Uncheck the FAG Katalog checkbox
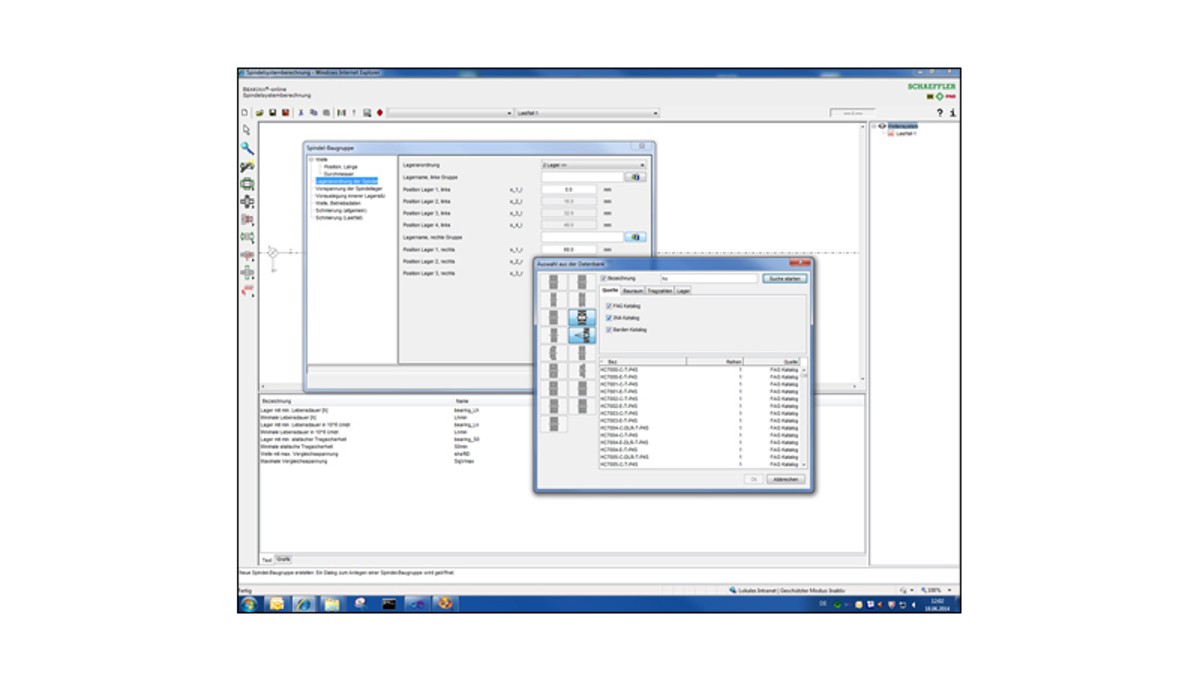 pos(609,306)
